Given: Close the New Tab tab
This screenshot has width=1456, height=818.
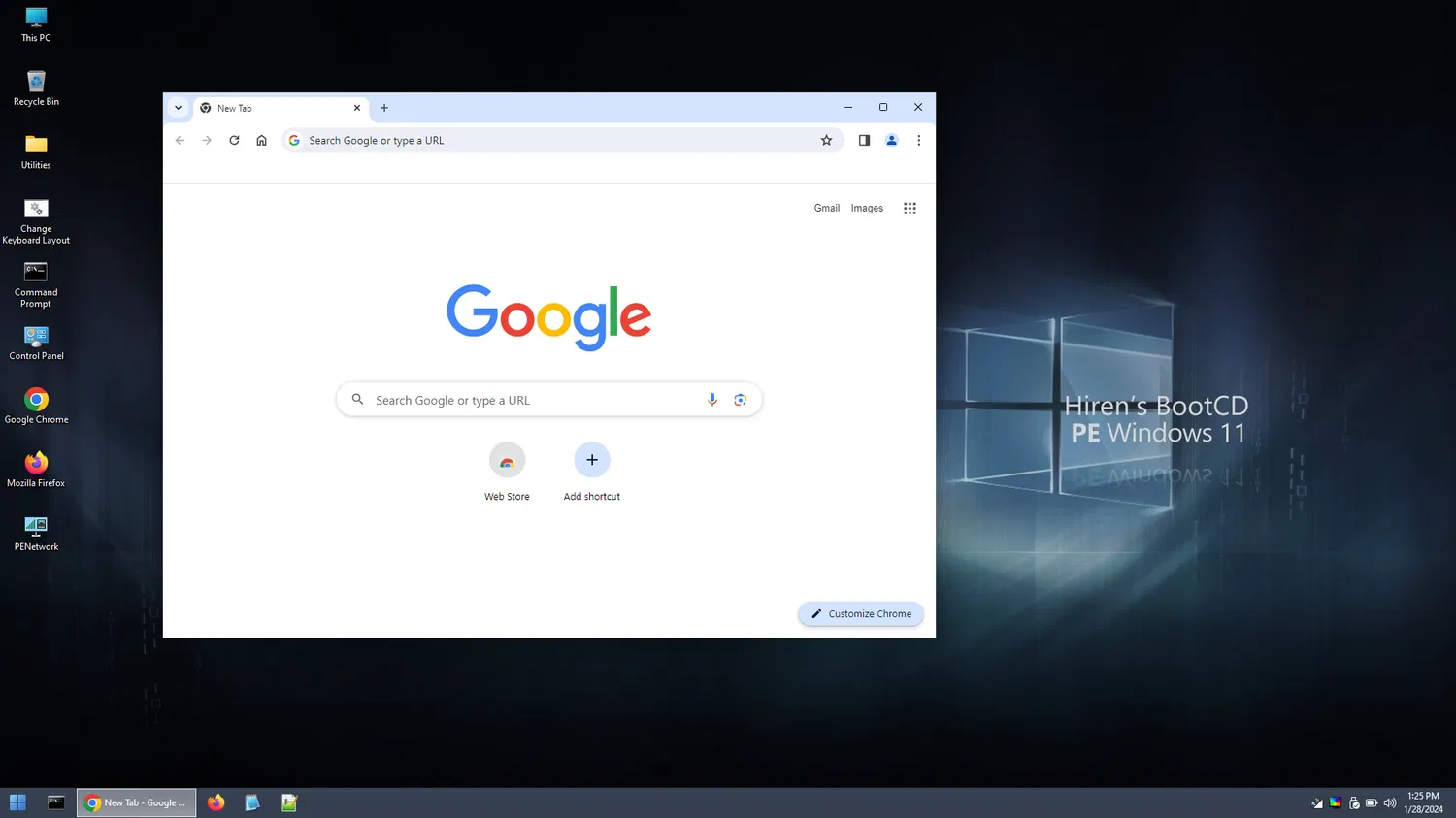Looking at the screenshot, I should pyautogui.click(x=357, y=108).
